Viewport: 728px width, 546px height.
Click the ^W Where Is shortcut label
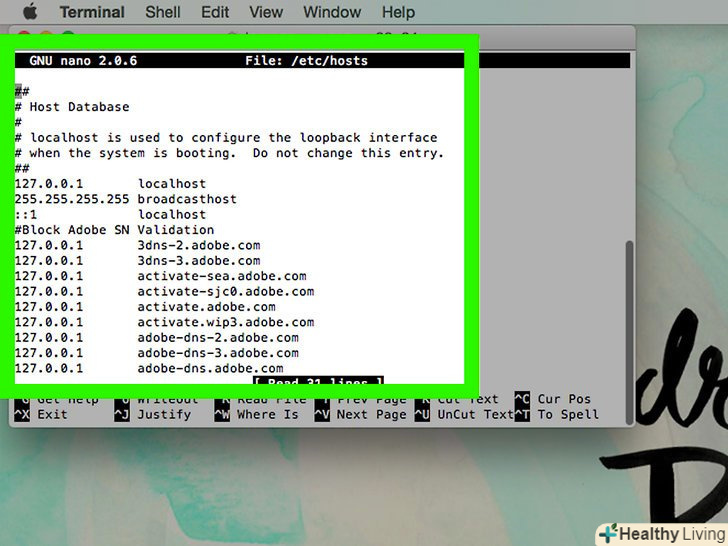coord(256,414)
